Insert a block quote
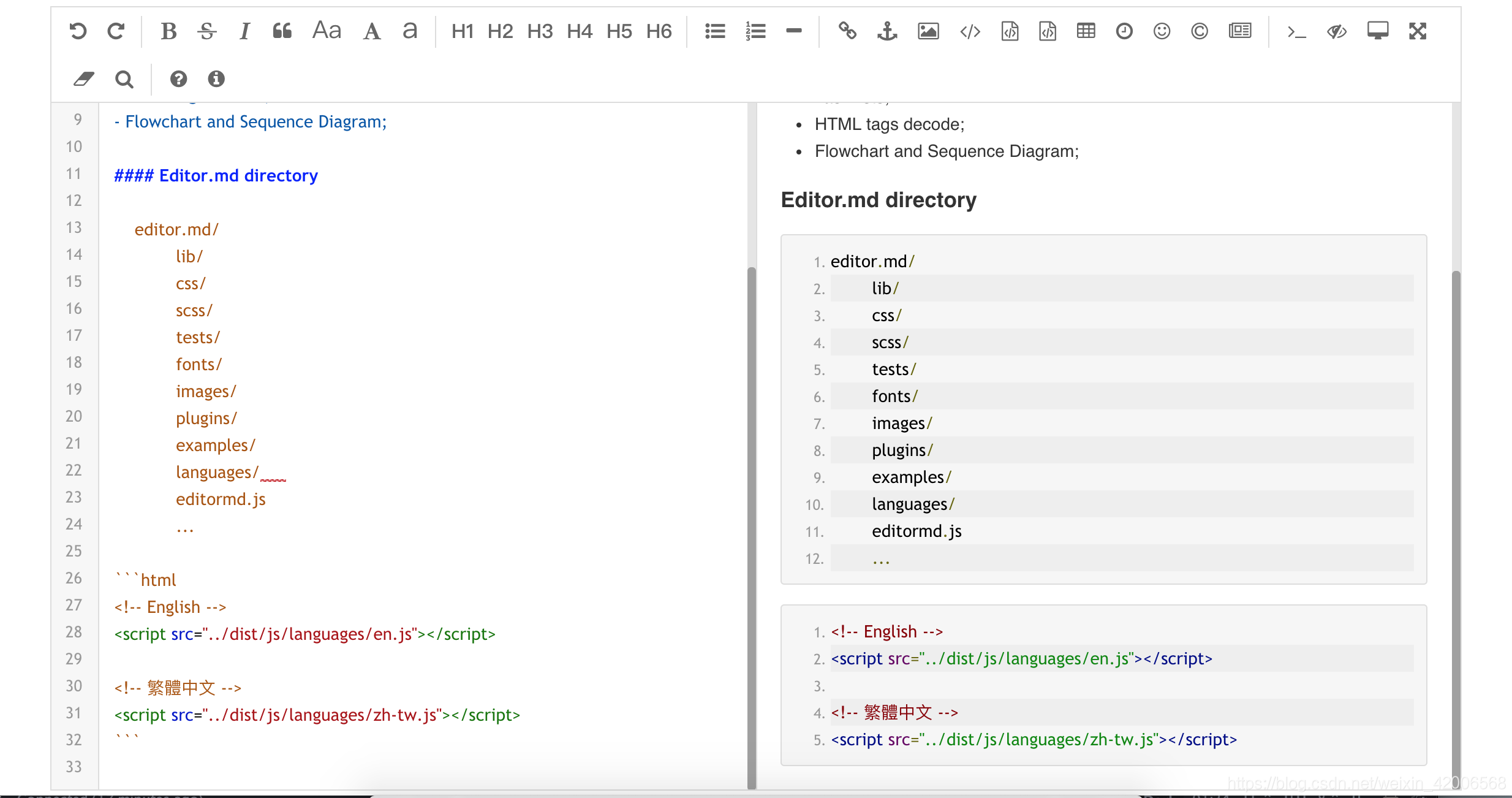Image resolution: width=1512 pixels, height=798 pixels. pyautogui.click(x=282, y=31)
